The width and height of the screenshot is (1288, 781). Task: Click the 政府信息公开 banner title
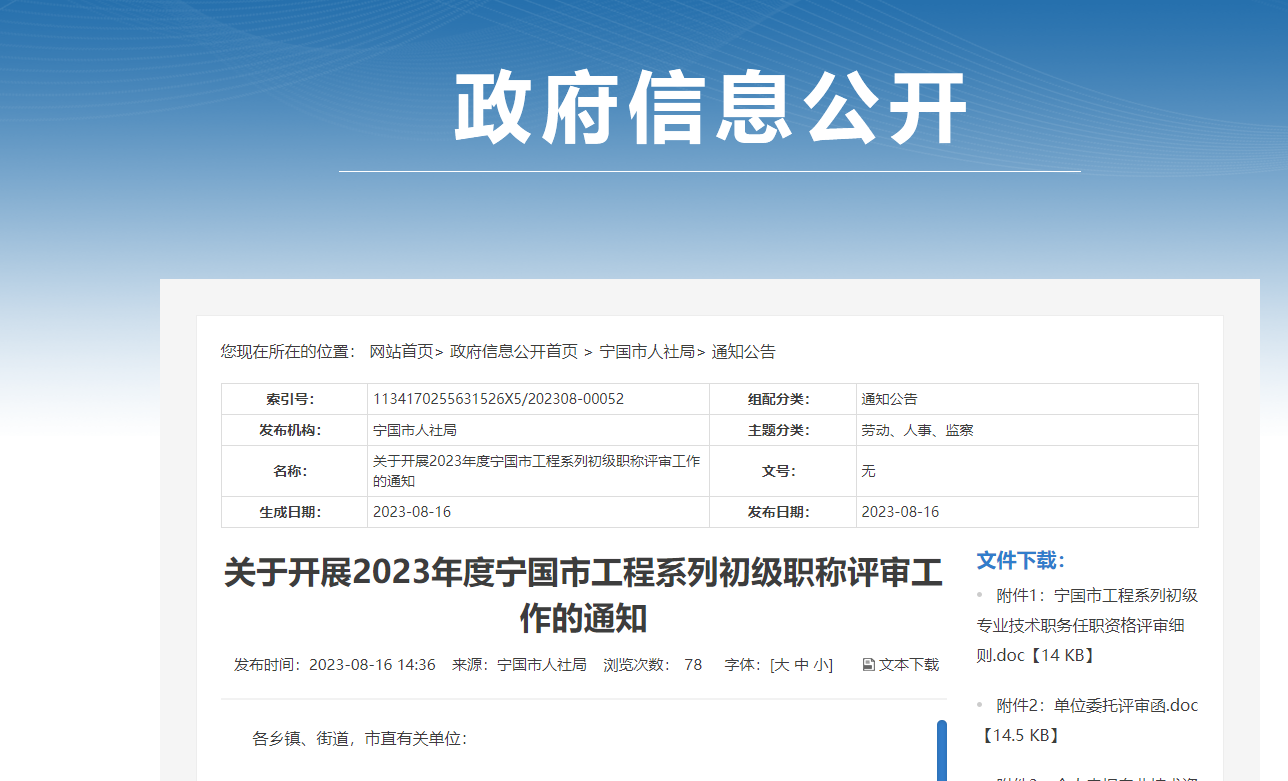(710, 108)
